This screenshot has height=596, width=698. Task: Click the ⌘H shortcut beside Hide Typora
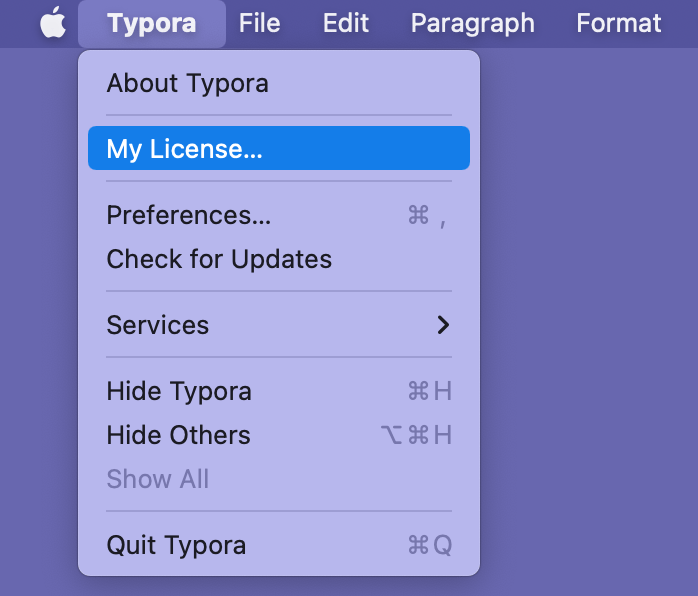click(429, 391)
